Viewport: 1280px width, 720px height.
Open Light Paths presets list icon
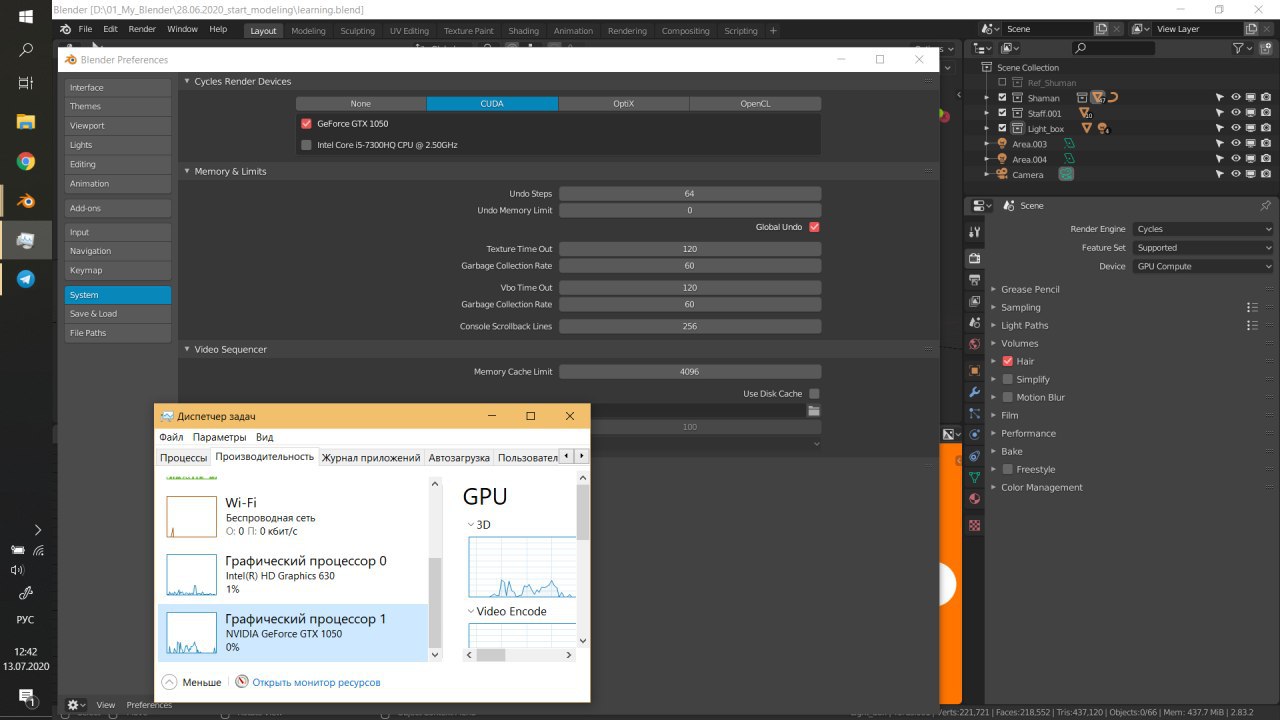coord(1252,325)
